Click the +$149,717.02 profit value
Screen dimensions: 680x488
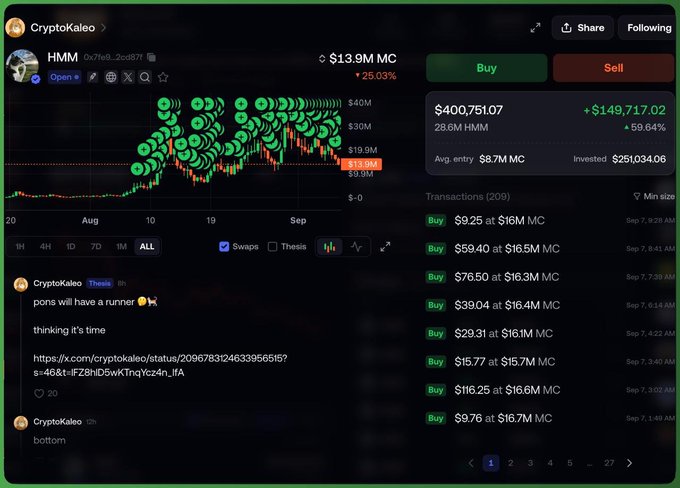[x=624, y=110]
